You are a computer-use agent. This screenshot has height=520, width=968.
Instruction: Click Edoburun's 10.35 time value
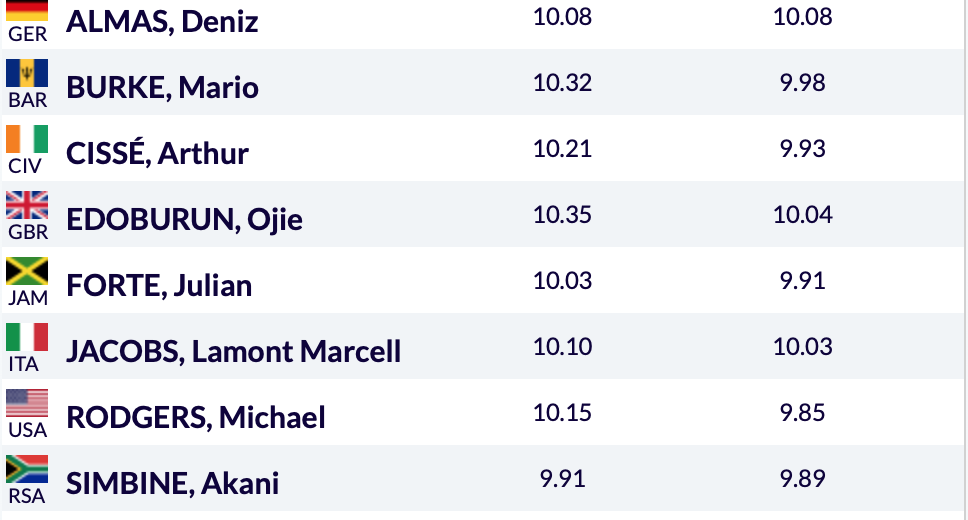tap(562, 214)
